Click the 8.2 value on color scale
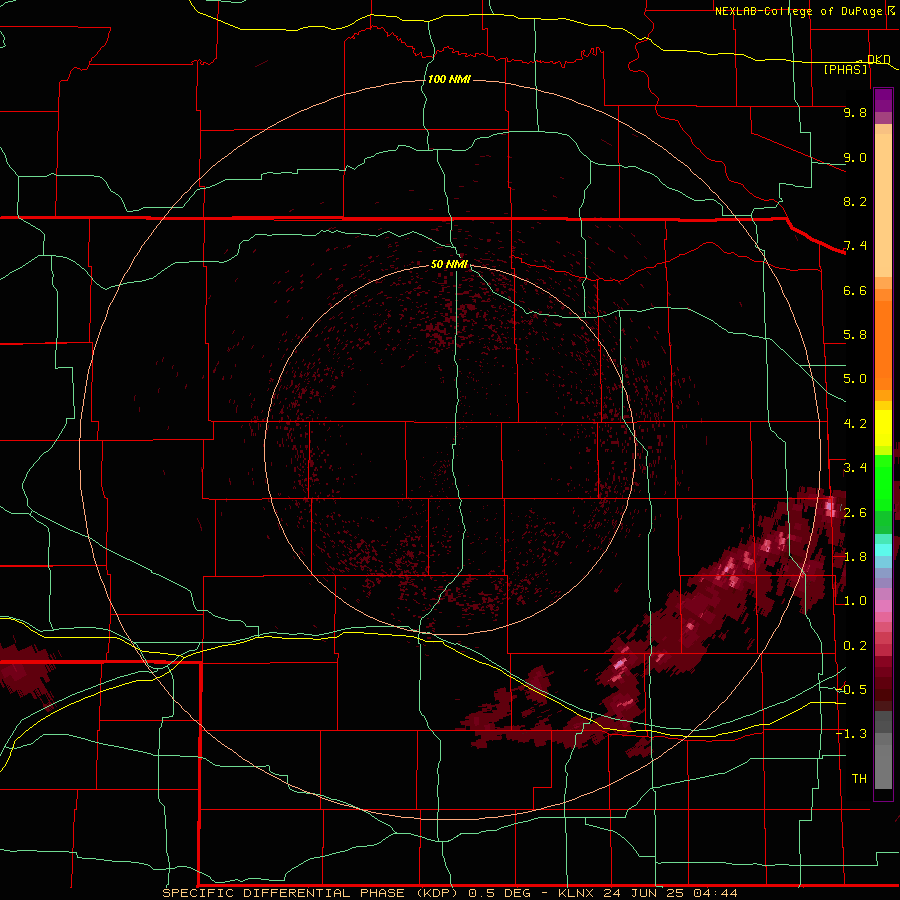900x900 pixels. click(855, 201)
